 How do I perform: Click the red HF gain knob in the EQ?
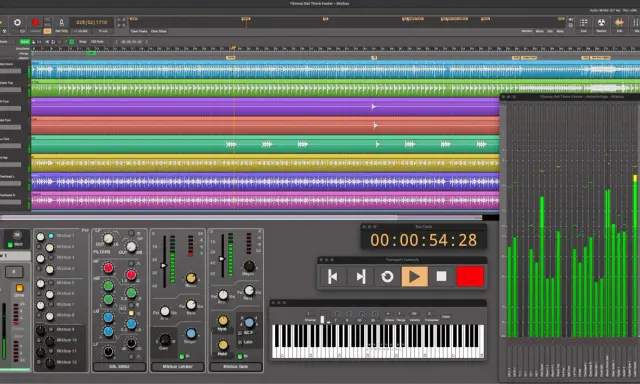(108, 268)
